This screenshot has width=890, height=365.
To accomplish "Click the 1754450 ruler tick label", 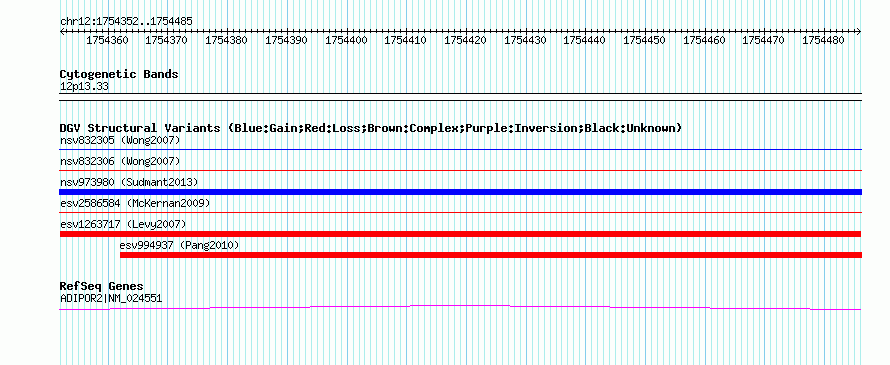I will click(645, 41).
